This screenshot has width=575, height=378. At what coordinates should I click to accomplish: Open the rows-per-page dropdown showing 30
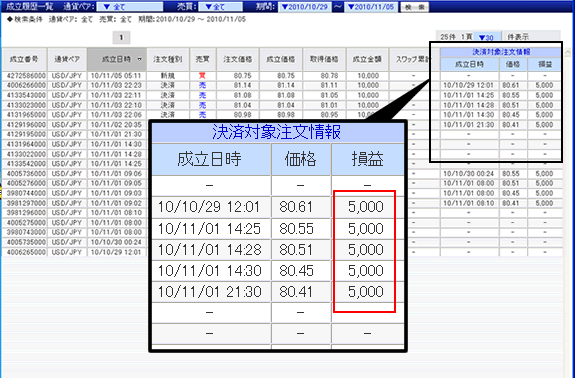(487, 37)
